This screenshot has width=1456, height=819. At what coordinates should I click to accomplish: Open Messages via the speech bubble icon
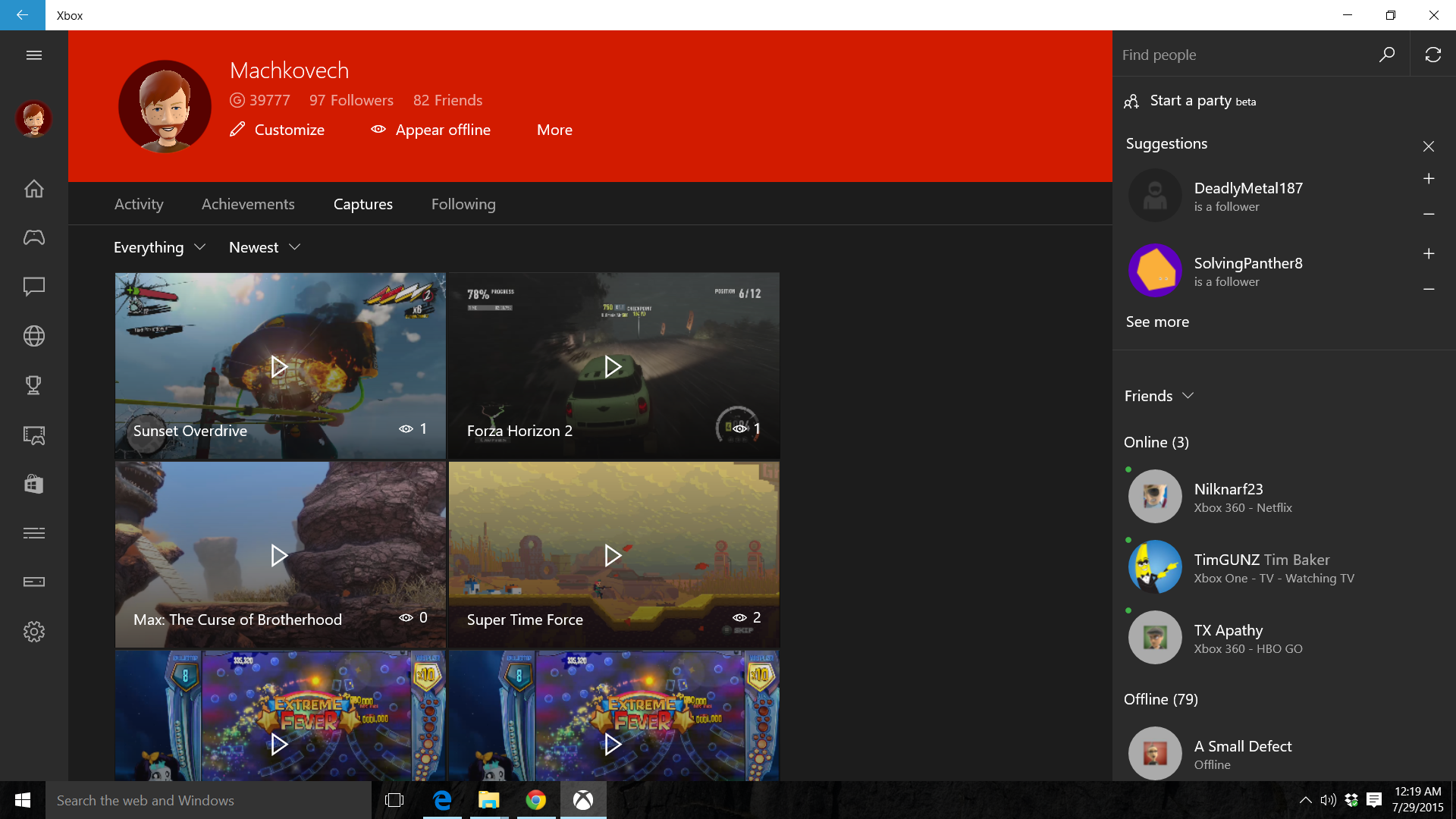coord(34,287)
